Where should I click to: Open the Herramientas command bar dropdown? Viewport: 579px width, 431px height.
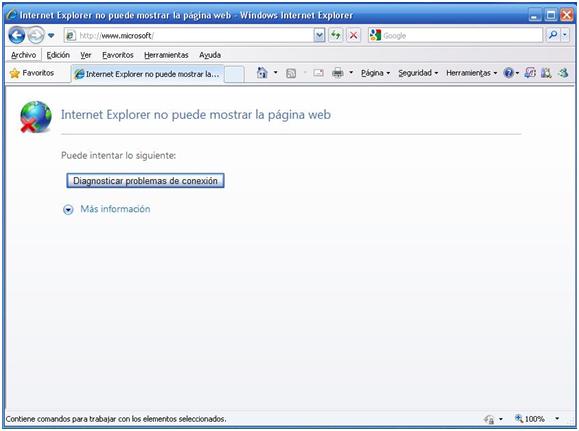pyautogui.click(x=472, y=73)
